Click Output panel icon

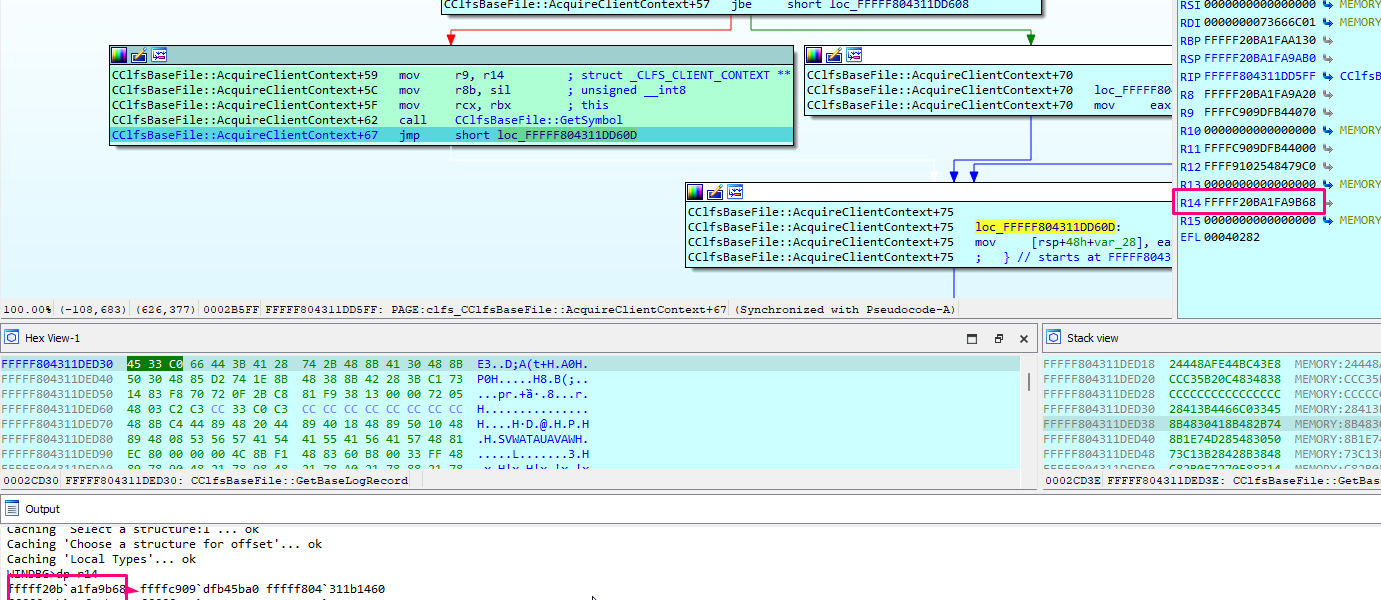pyautogui.click(x=11, y=509)
